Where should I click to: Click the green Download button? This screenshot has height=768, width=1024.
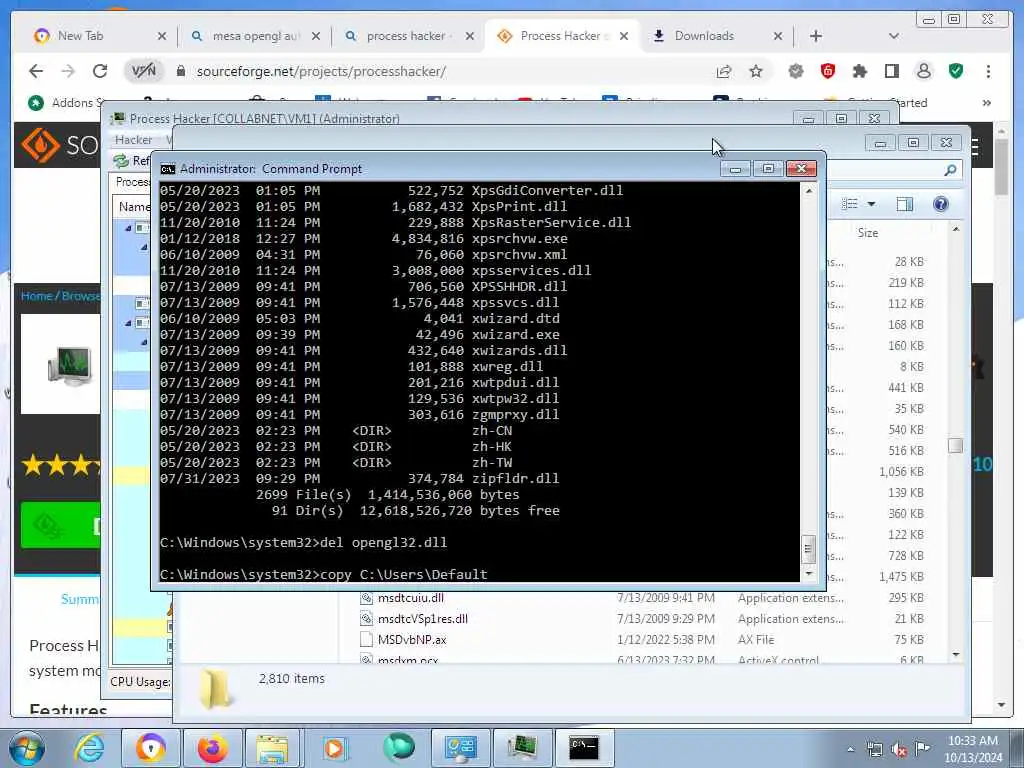60,525
